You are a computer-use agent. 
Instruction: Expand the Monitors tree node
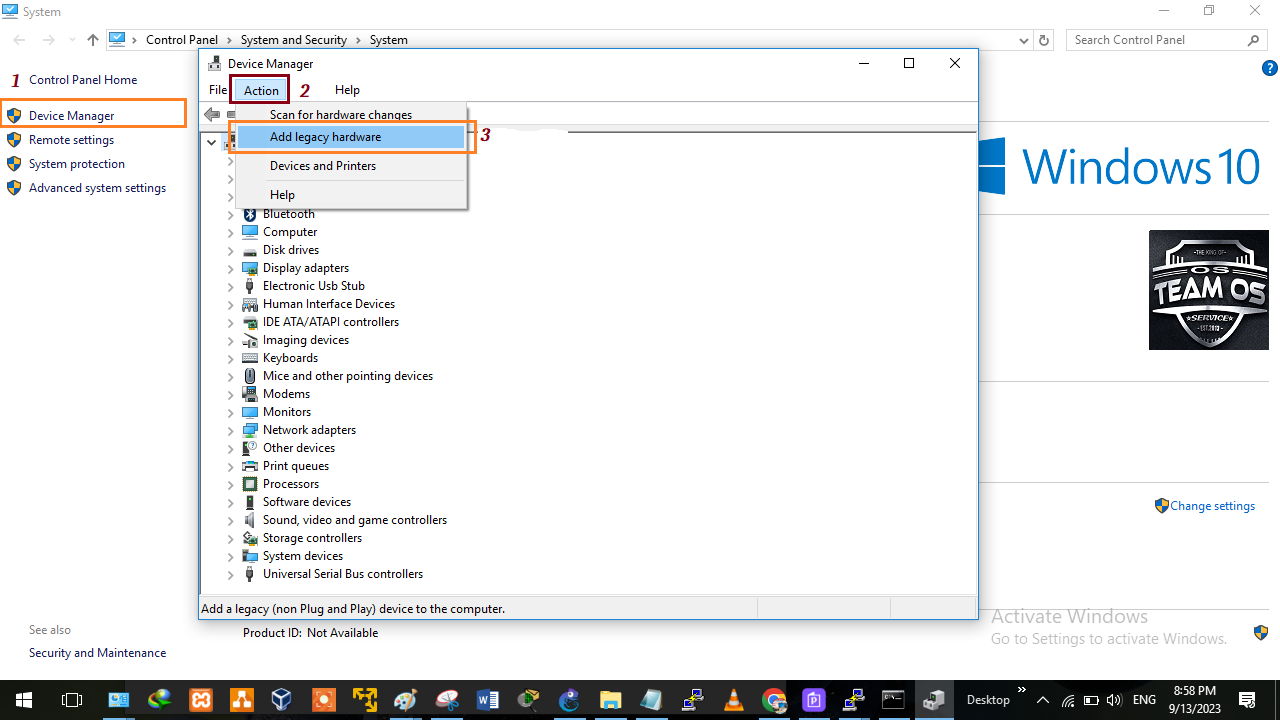(231, 412)
